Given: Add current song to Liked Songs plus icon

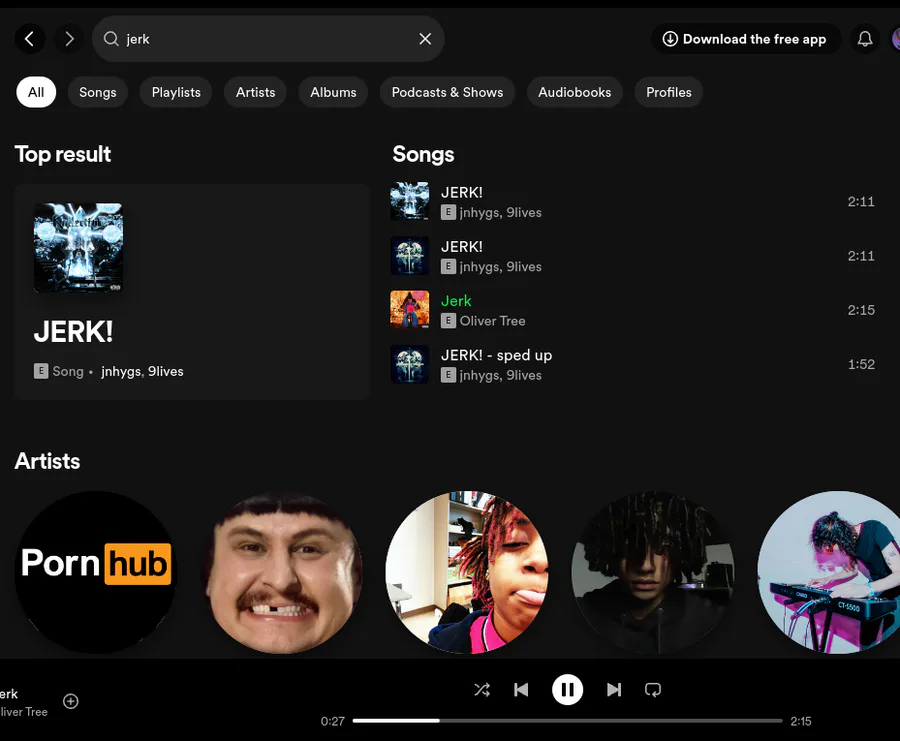Looking at the screenshot, I should click(71, 701).
